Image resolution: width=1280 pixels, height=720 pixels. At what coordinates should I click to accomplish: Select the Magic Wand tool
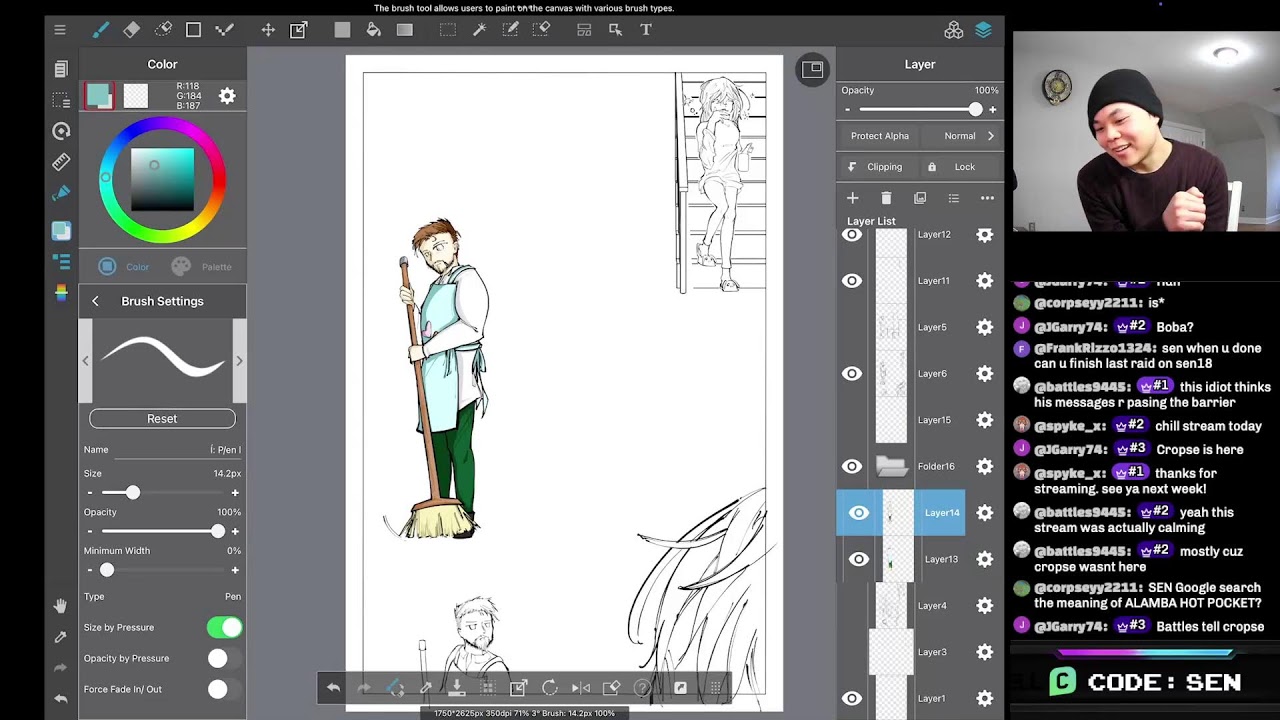479,30
